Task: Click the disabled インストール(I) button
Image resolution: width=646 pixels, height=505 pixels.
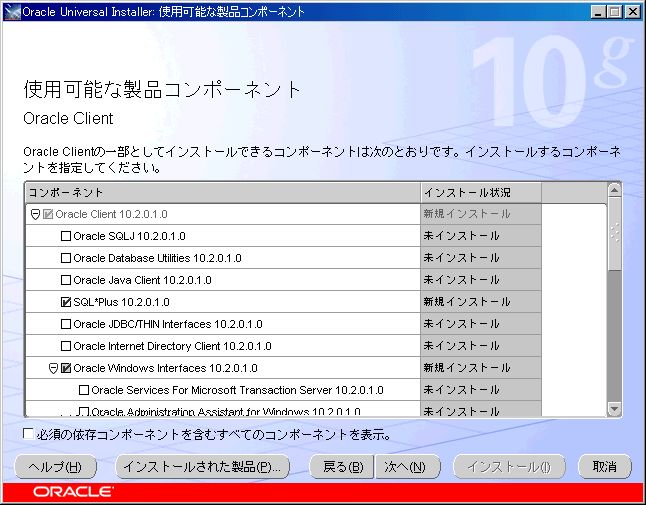Action: 509,467
